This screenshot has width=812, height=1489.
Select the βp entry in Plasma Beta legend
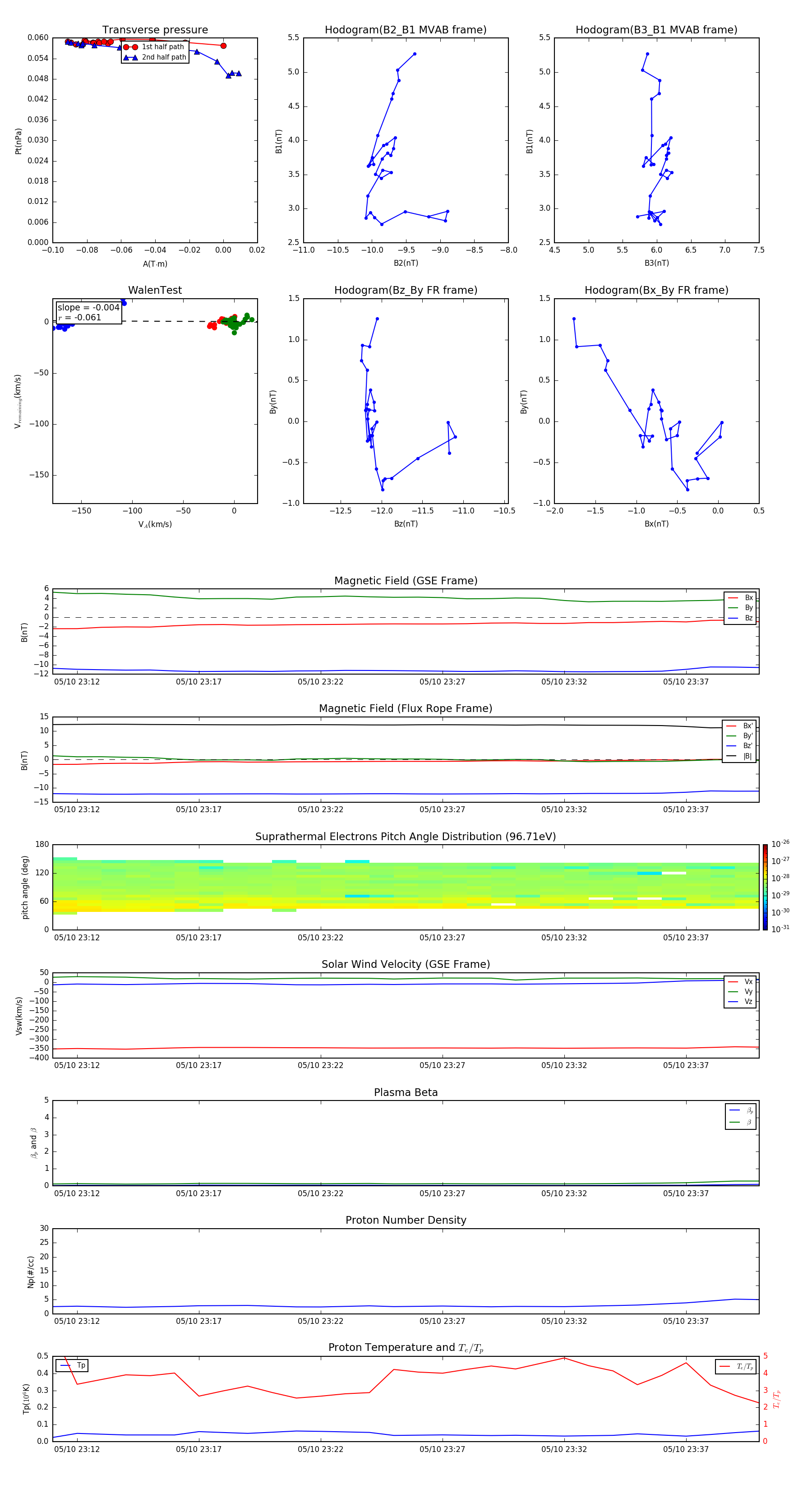tap(741, 1110)
